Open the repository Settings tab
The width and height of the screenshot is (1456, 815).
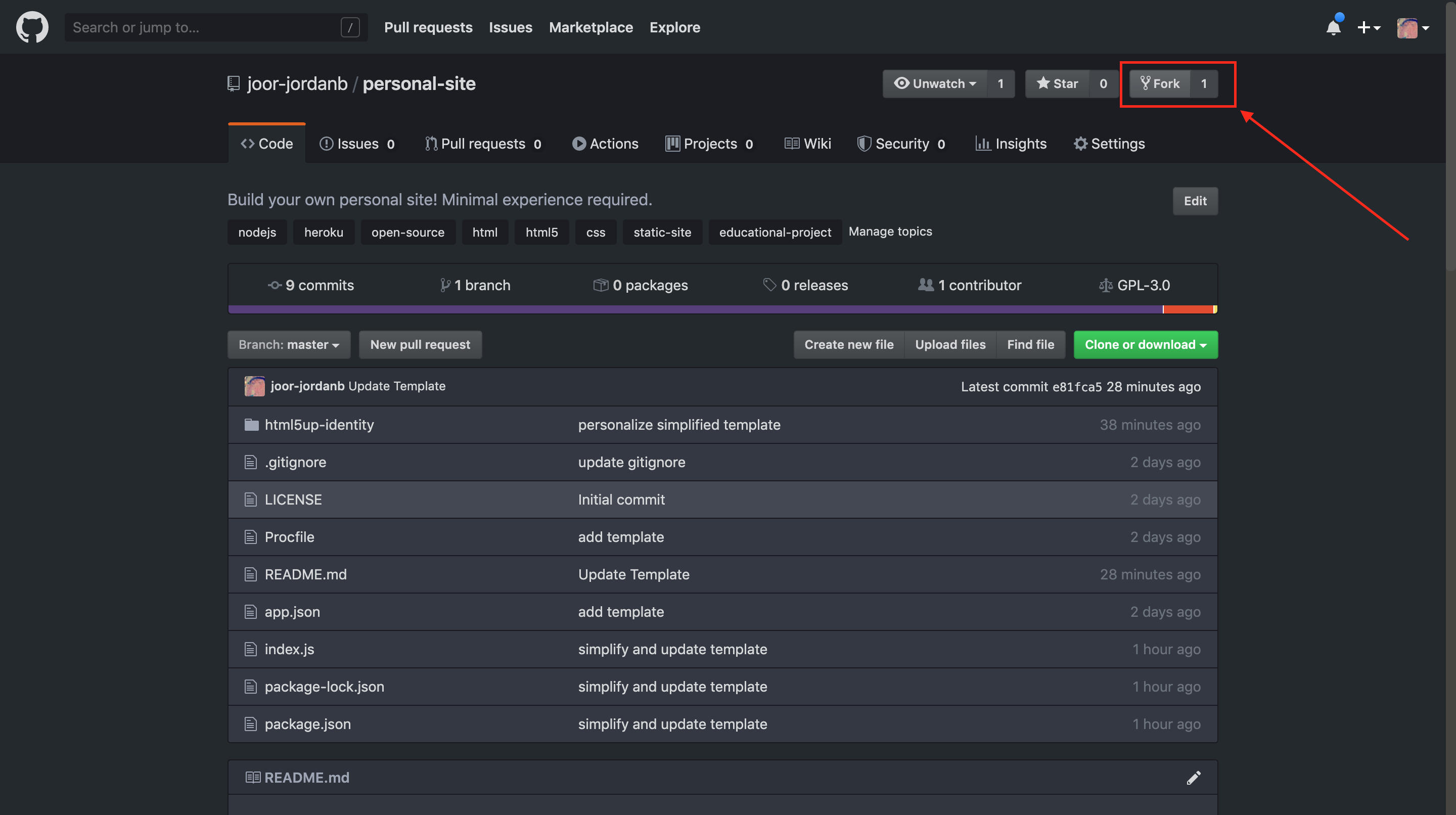pyautogui.click(x=1110, y=144)
